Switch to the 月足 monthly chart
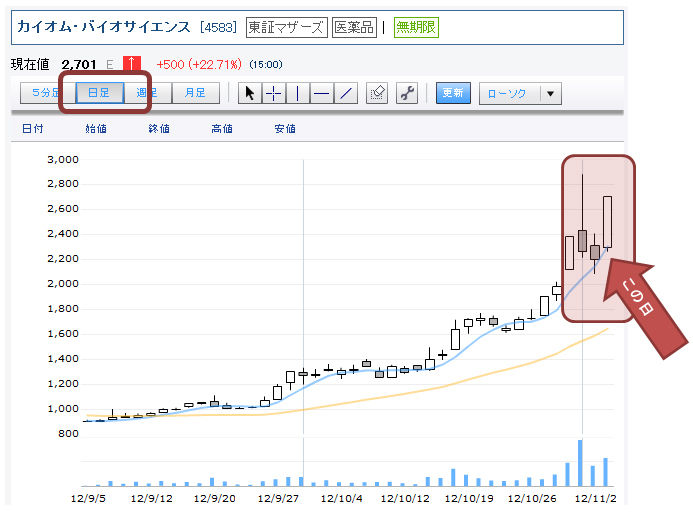Screen dimensions: 693x520 point(196,93)
